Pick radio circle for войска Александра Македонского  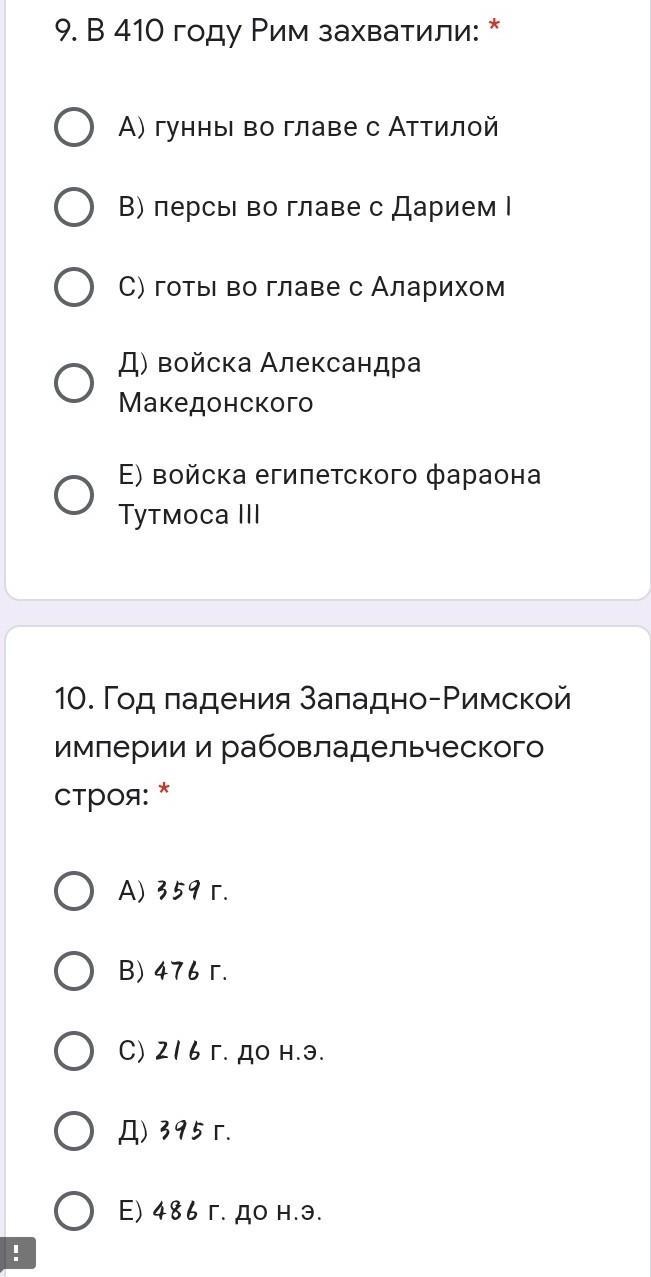pos(73,382)
